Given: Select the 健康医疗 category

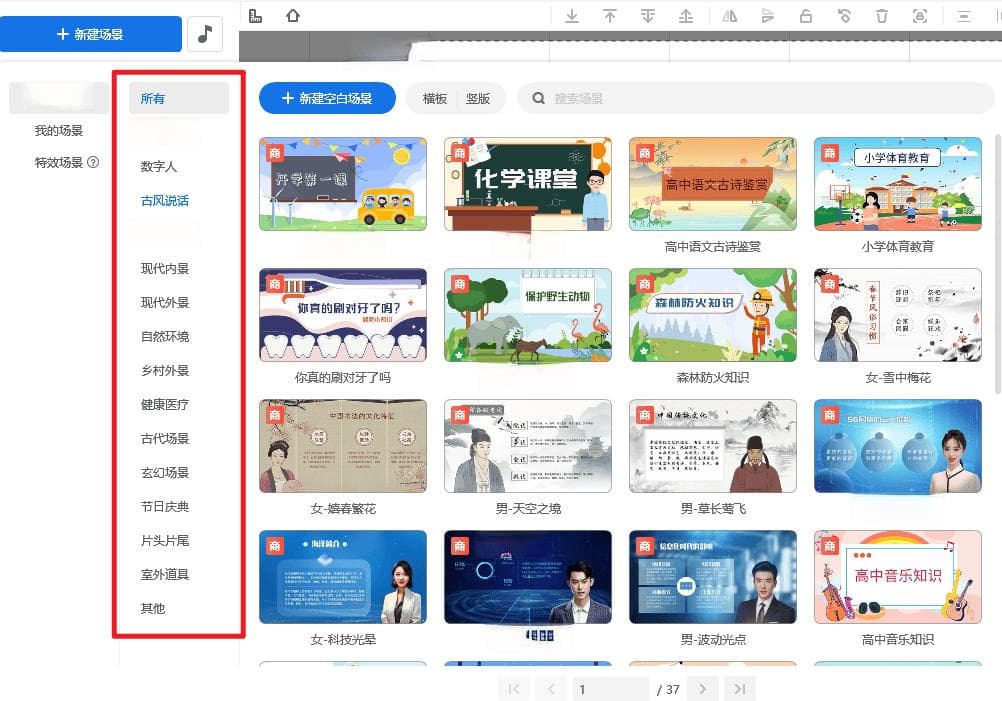Looking at the screenshot, I should [165, 404].
